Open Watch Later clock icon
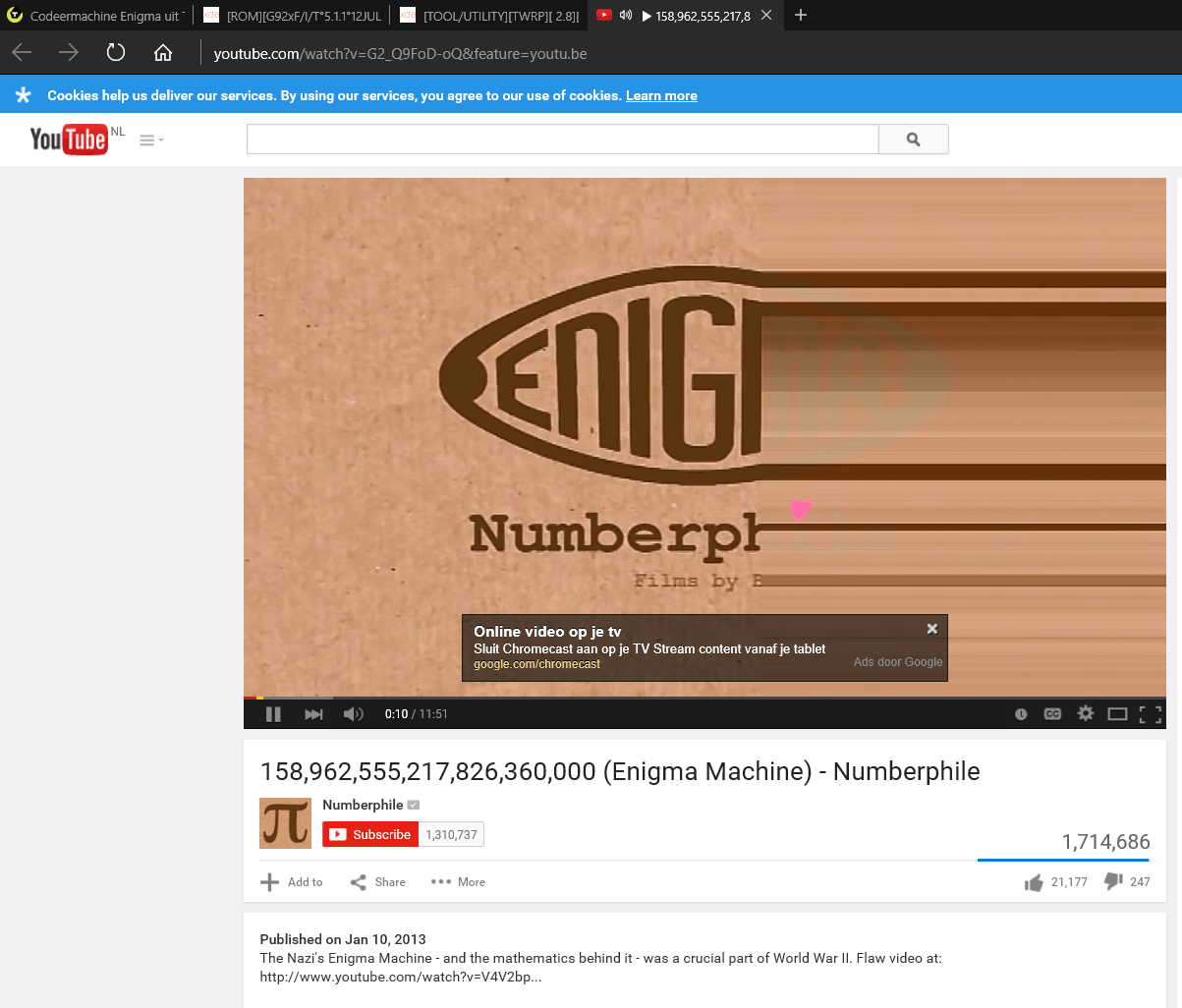 pos(1021,714)
